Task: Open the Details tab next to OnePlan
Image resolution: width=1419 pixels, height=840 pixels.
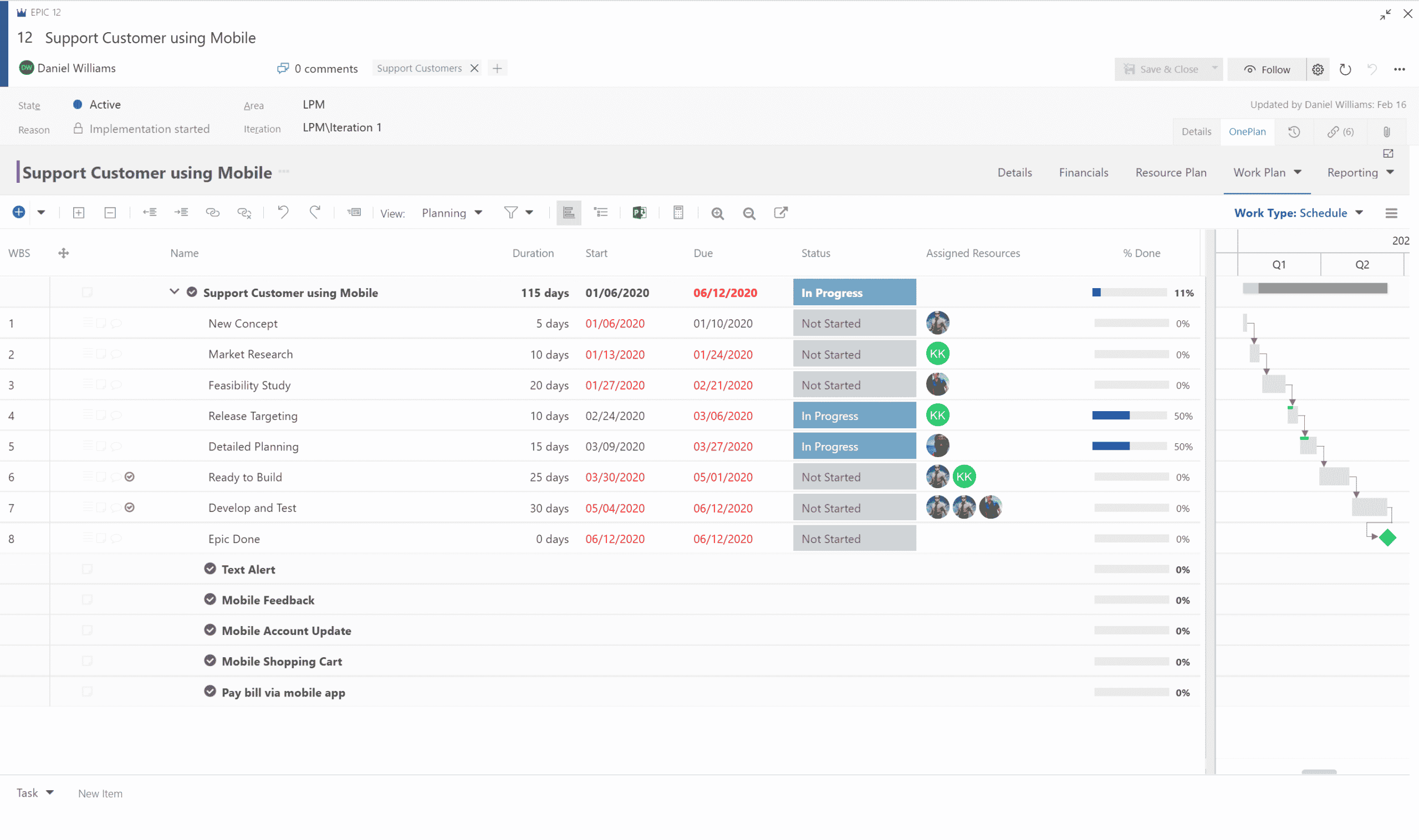Action: coord(1197,131)
